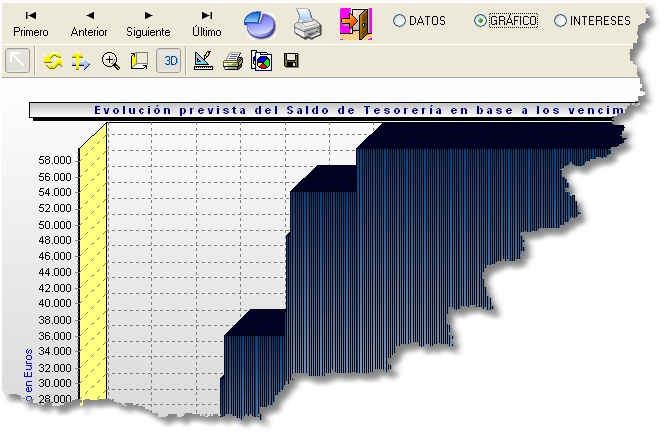Select the INTERESES radio option
The image size is (664, 439).
click(592, 20)
